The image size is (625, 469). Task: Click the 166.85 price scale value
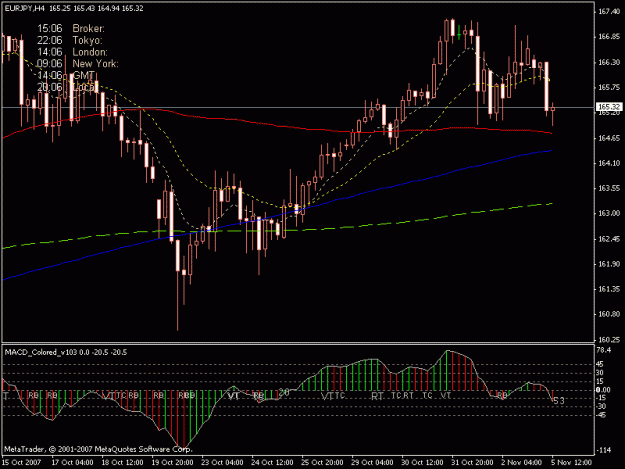(609, 37)
